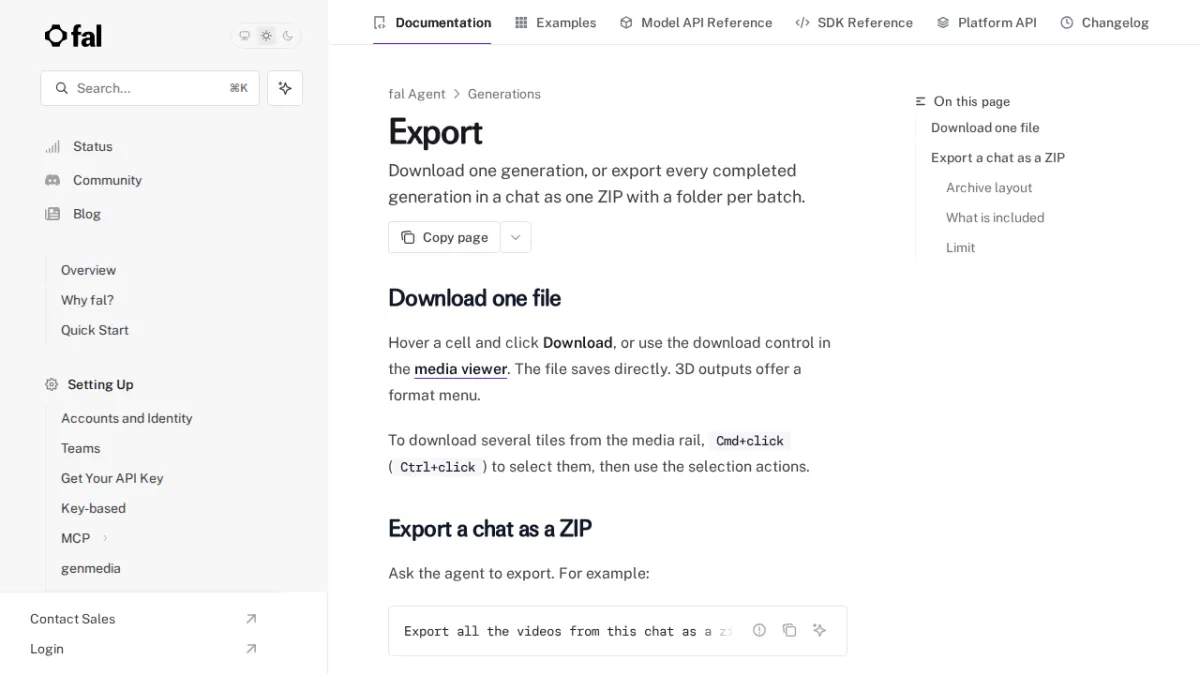Screen dimensions: 1200x675
Task: Ask AI about the code snippet
Action: (819, 630)
